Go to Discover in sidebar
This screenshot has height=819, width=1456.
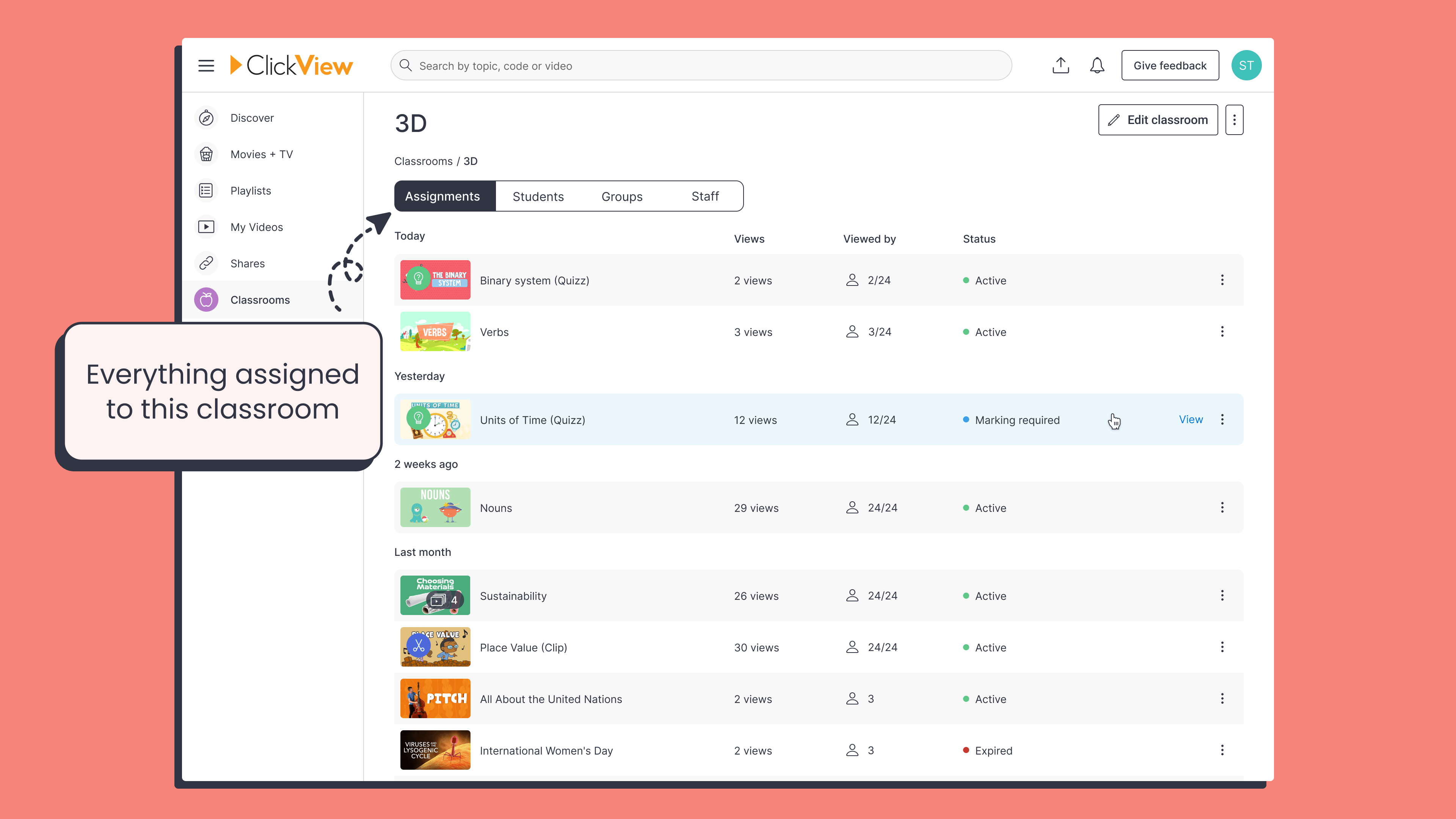coord(251,118)
